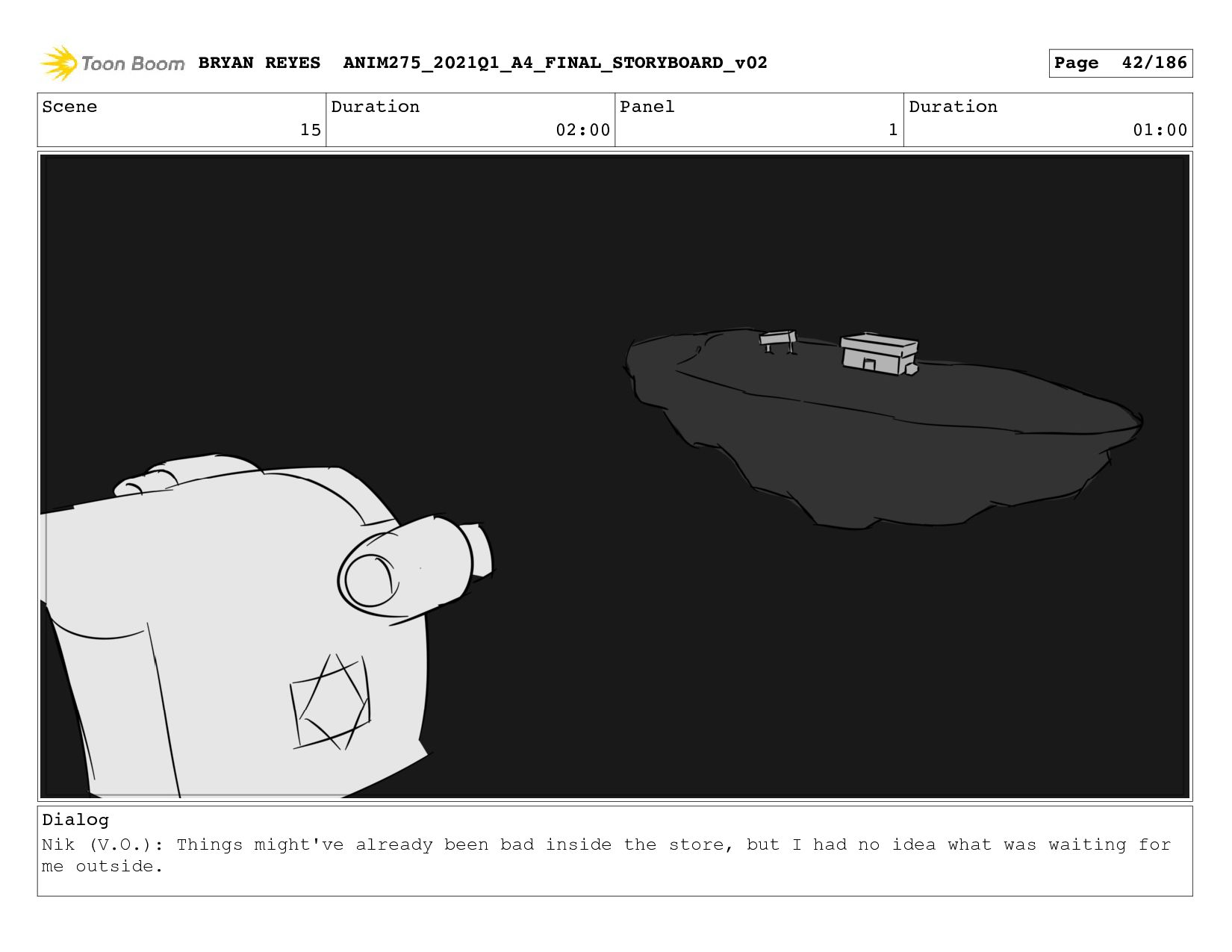Click the panel number 1
The height and width of the screenshot is (952, 1232).
(x=893, y=130)
